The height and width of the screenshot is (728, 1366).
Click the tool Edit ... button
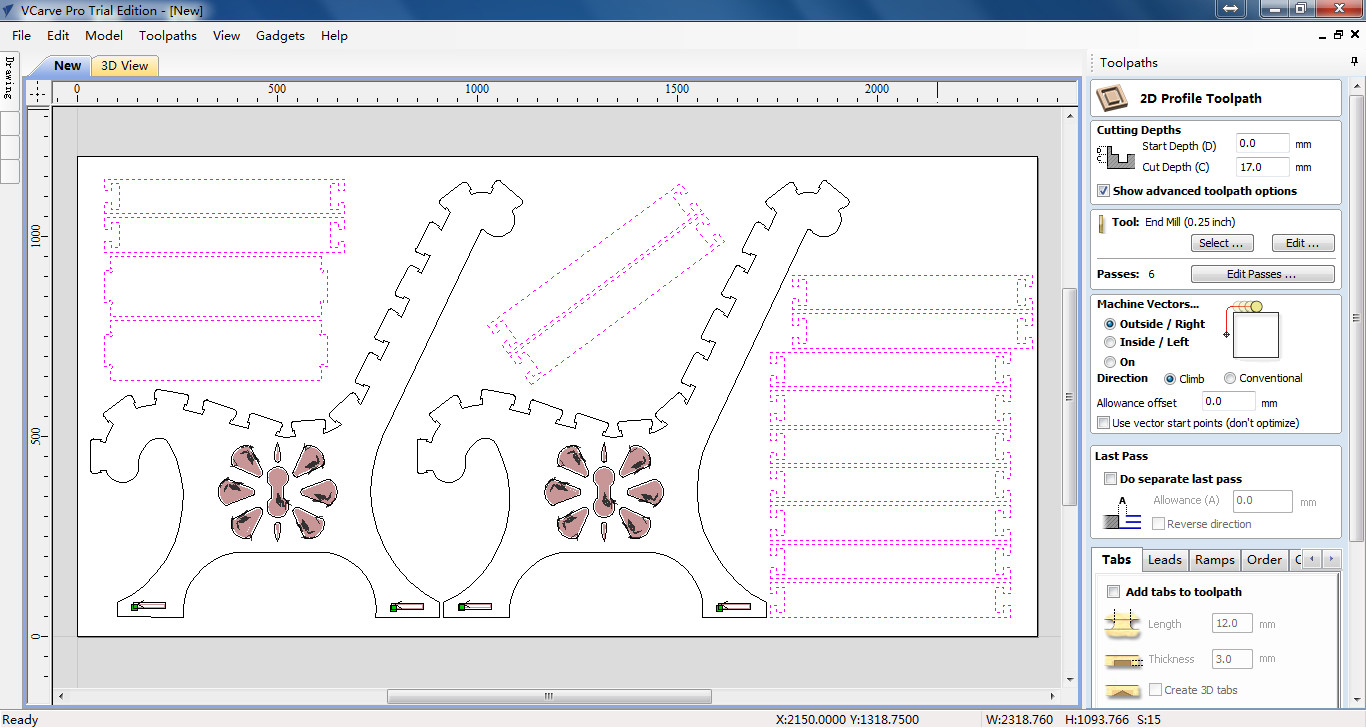pyautogui.click(x=1303, y=243)
